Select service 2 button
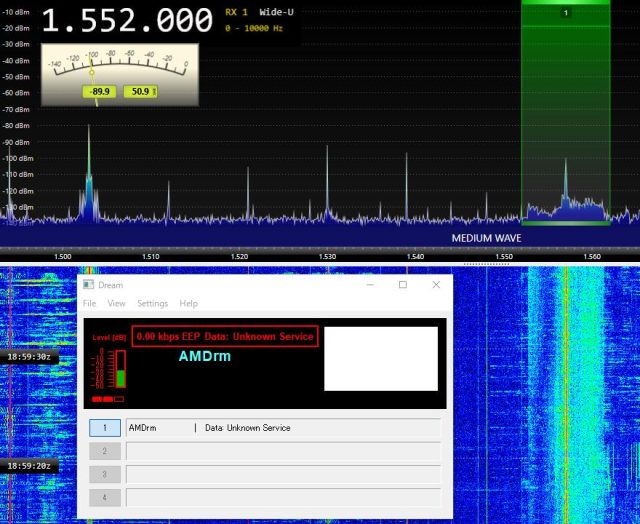 coord(104,451)
